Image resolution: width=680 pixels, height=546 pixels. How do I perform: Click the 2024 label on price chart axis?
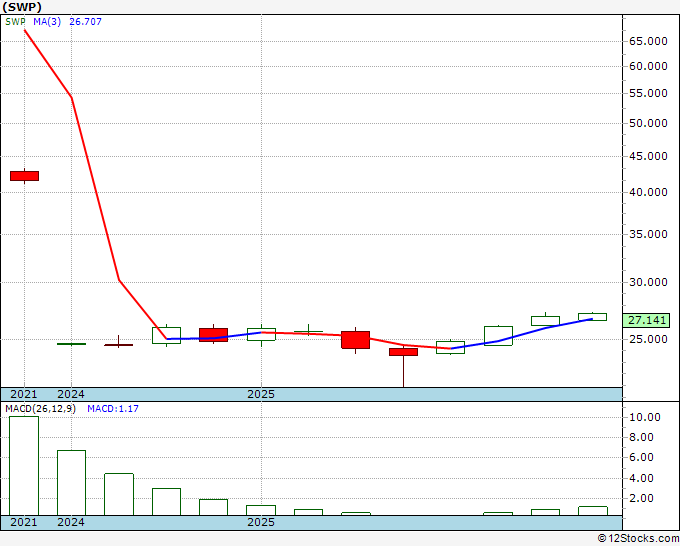(71, 394)
